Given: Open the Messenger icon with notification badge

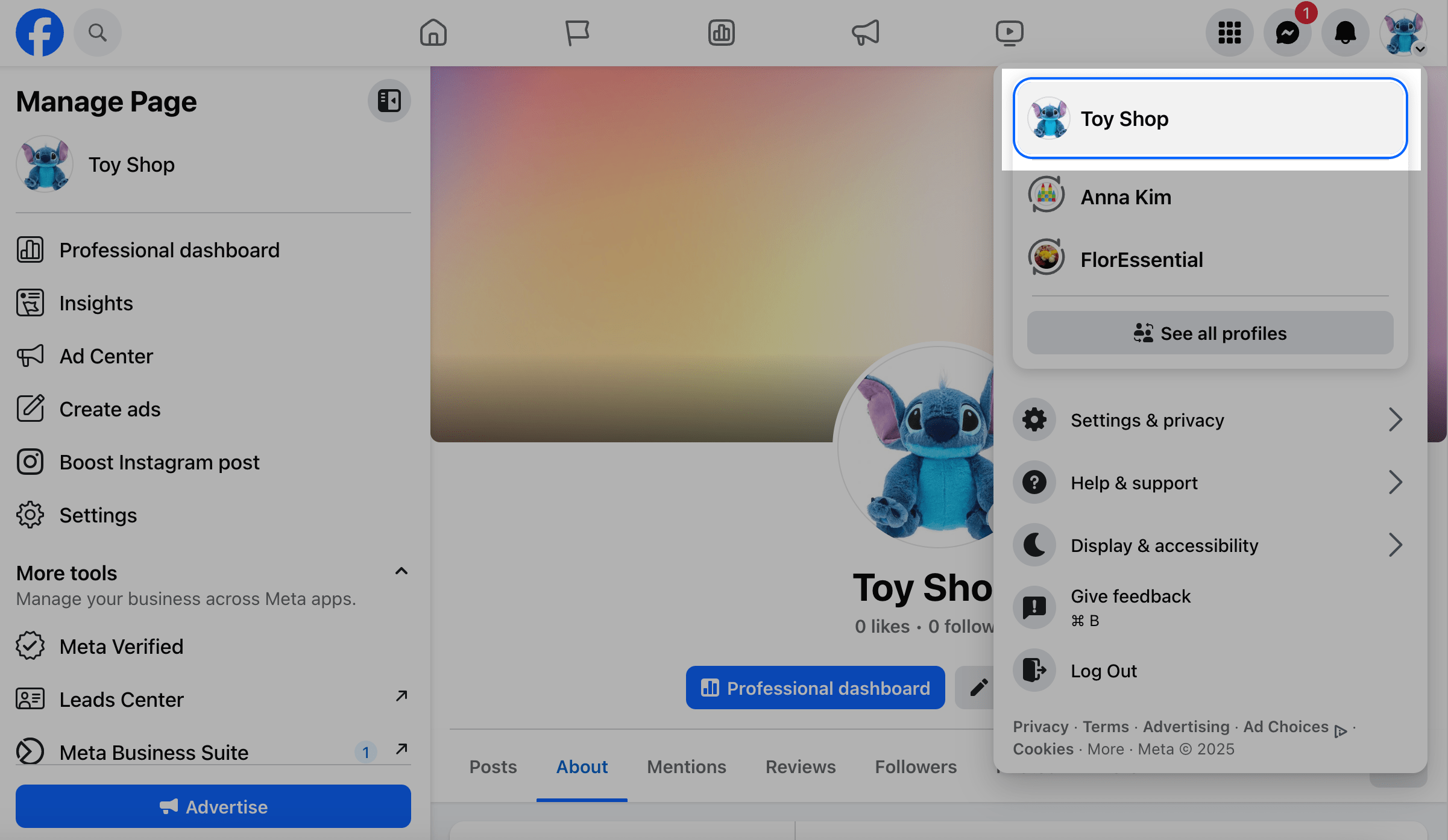Looking at the screenshot, I should click(x=1287, y=33).
